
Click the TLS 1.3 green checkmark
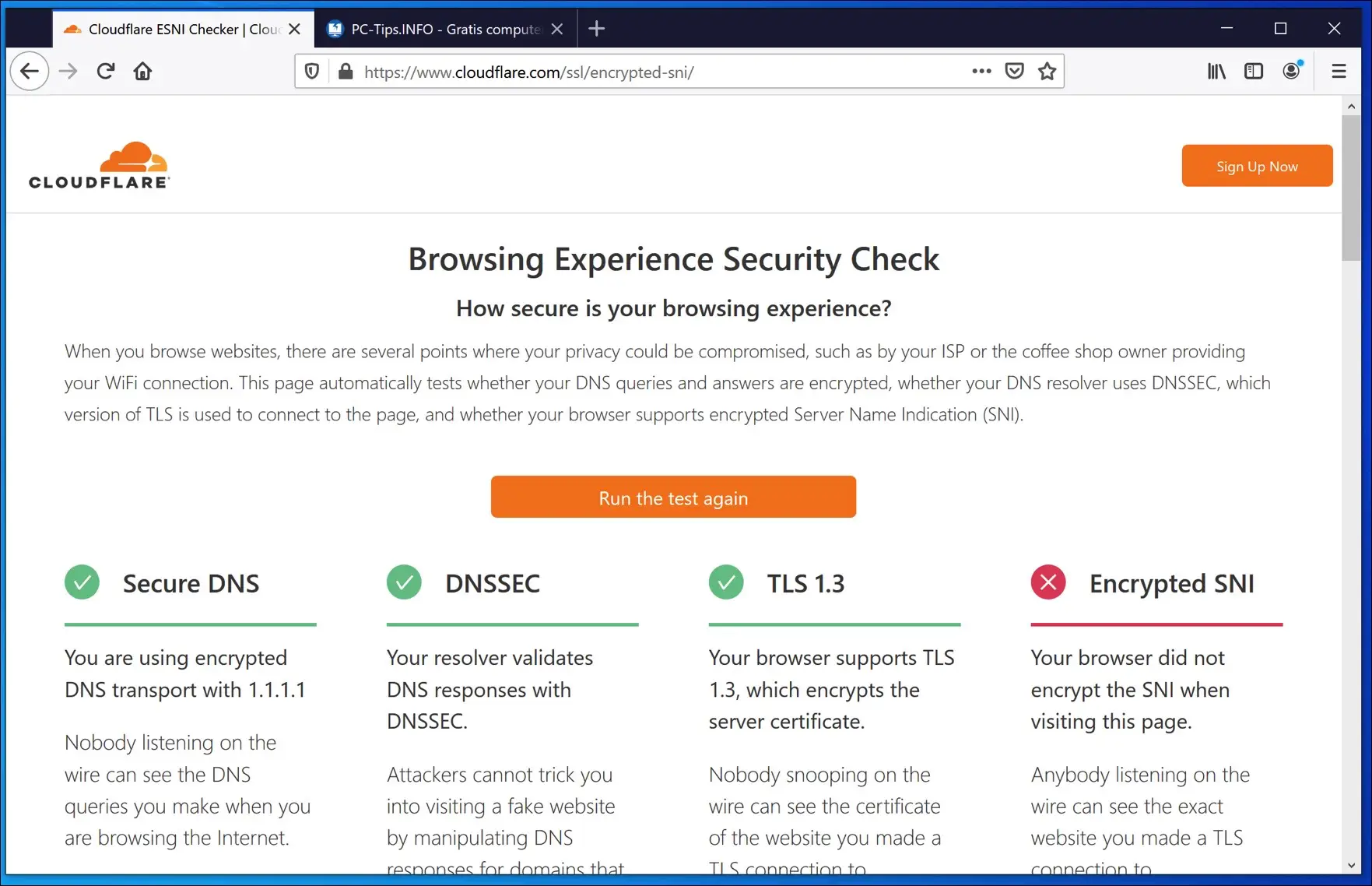[726, 582]
